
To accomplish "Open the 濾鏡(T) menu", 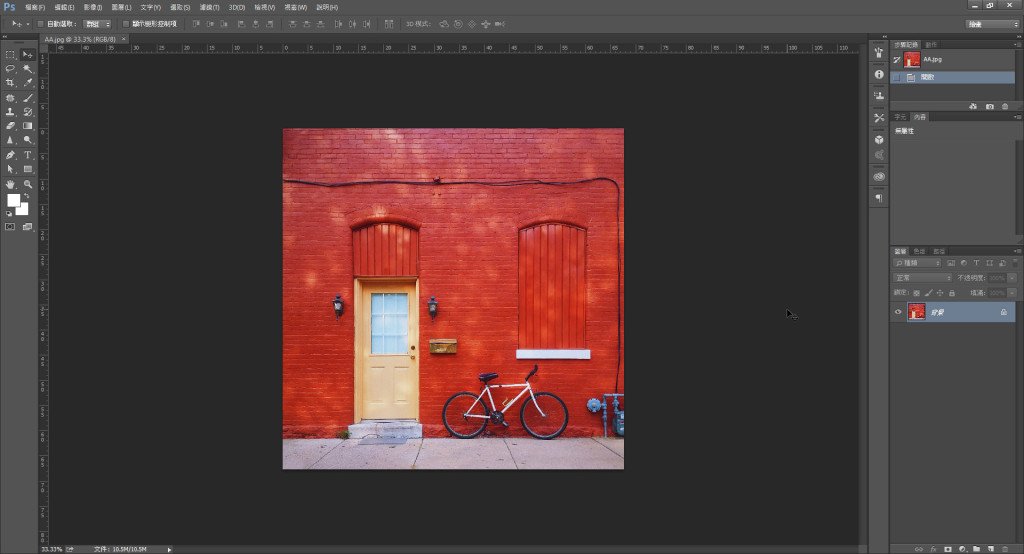I will pos(207,7).
